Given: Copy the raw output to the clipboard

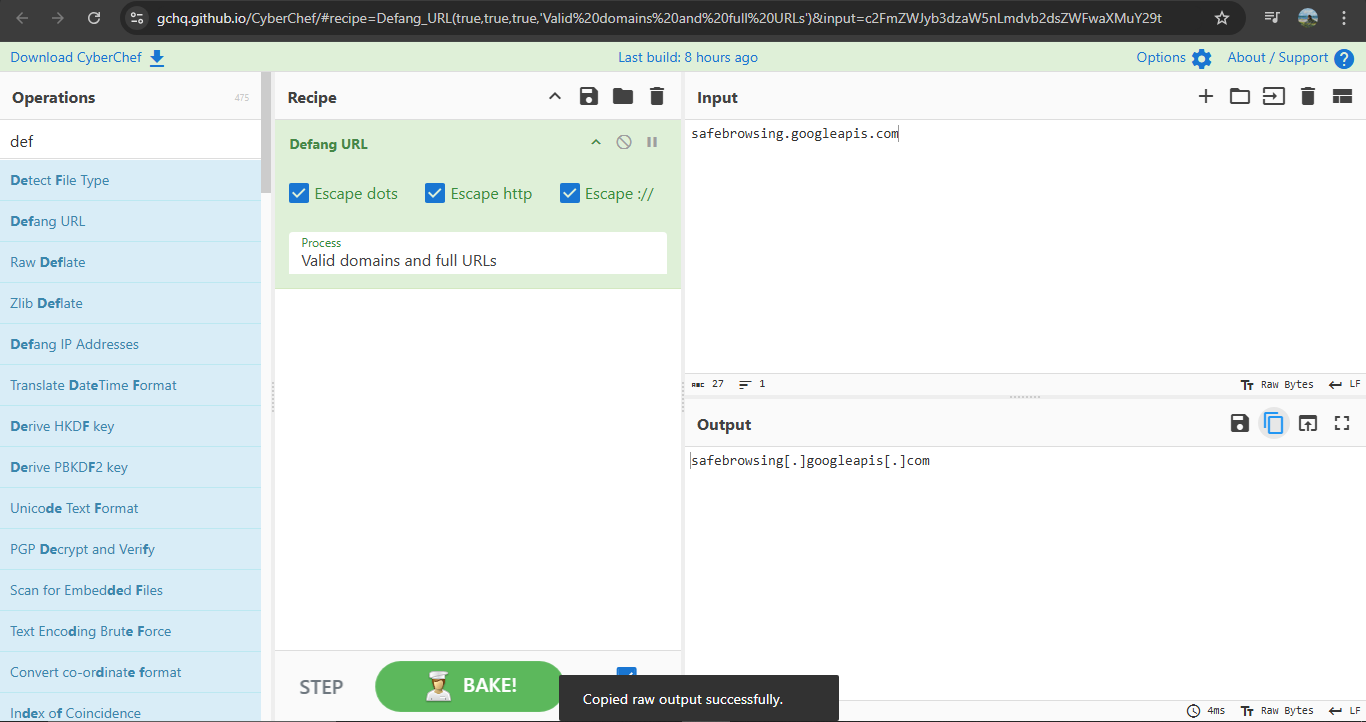Looking at the screenshot, I should tap(1273, 423).
